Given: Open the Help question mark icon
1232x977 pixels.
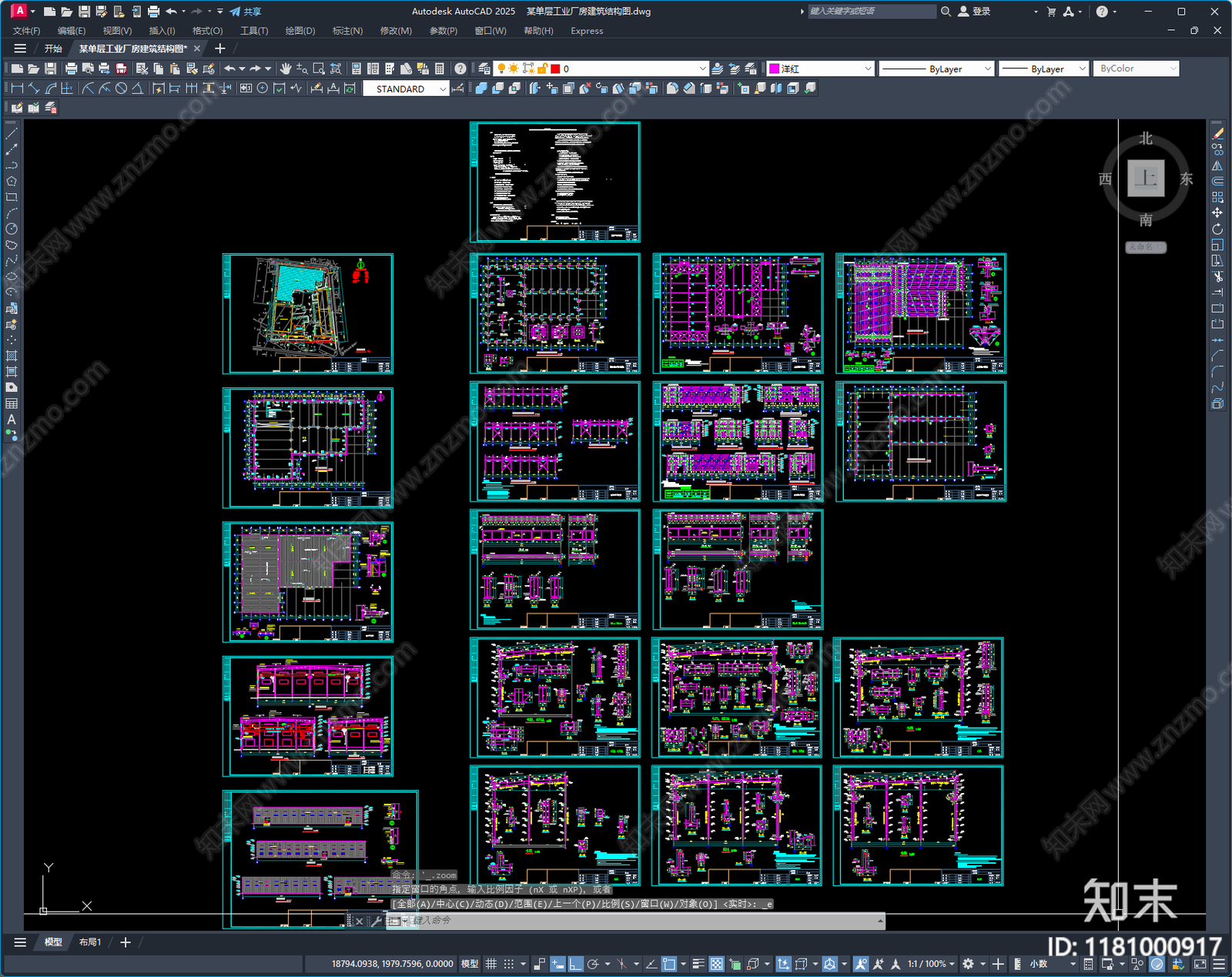Looking at the screenshot, I should point(460,69).
